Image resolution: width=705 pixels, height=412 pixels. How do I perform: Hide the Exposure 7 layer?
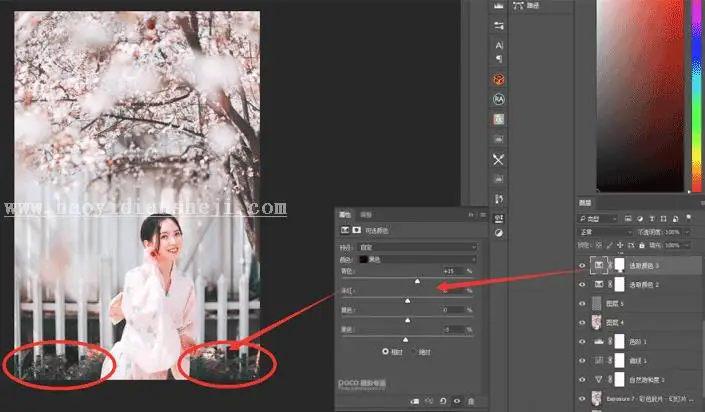582,399
